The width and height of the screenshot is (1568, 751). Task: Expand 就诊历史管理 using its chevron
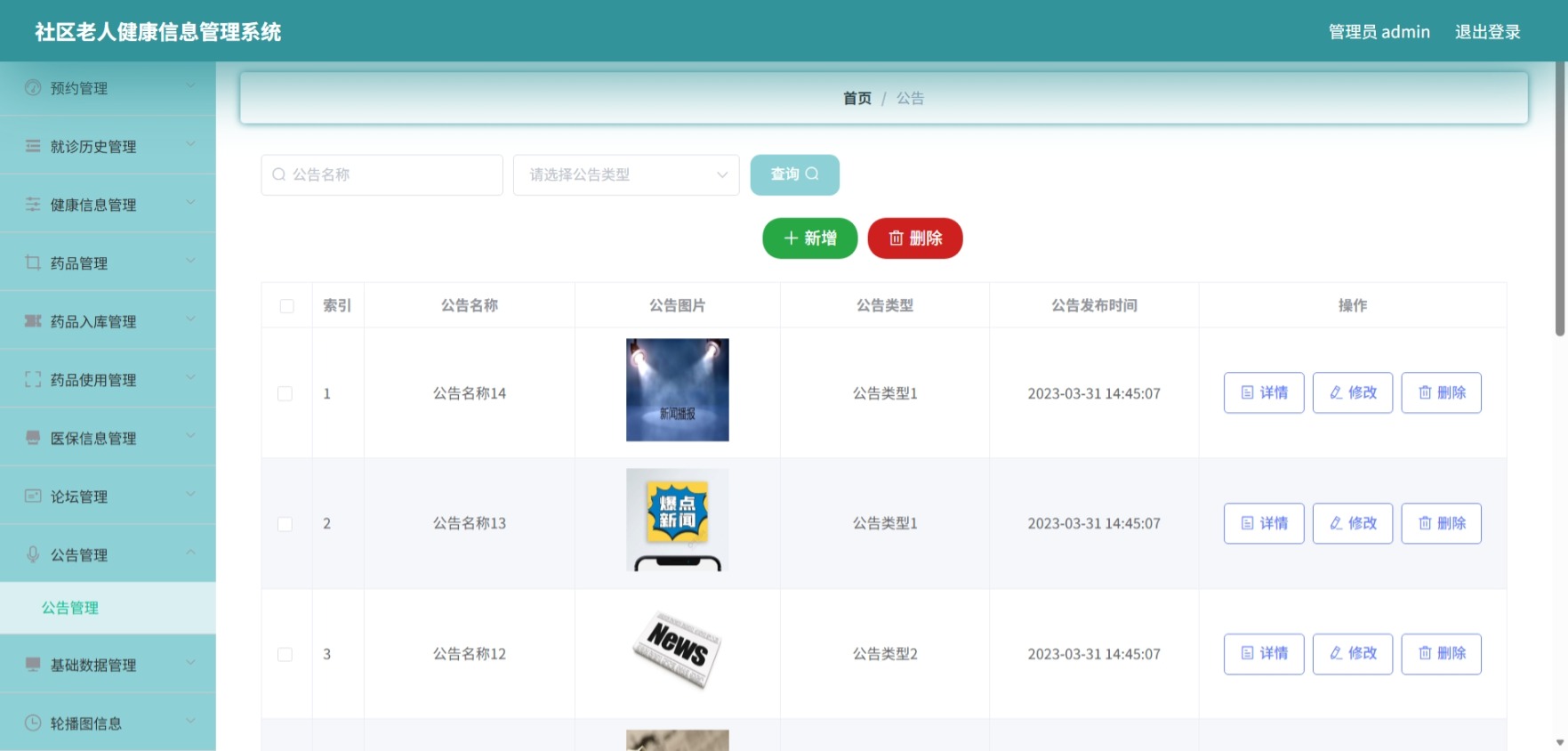(190, 144)
